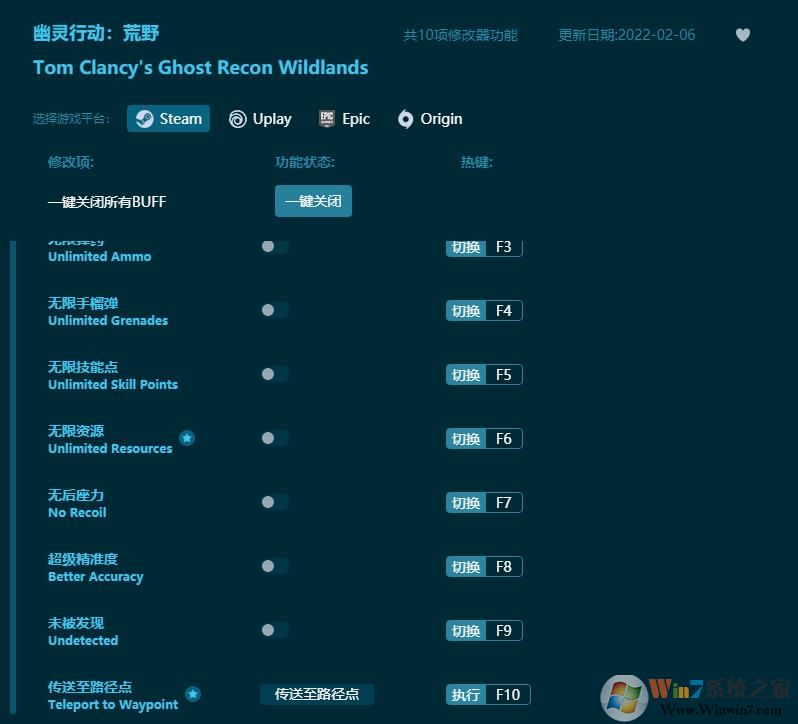This screenshot has height=724, width=798.
Task: Click the Epic Games logo icon
Action: (327, 119)
